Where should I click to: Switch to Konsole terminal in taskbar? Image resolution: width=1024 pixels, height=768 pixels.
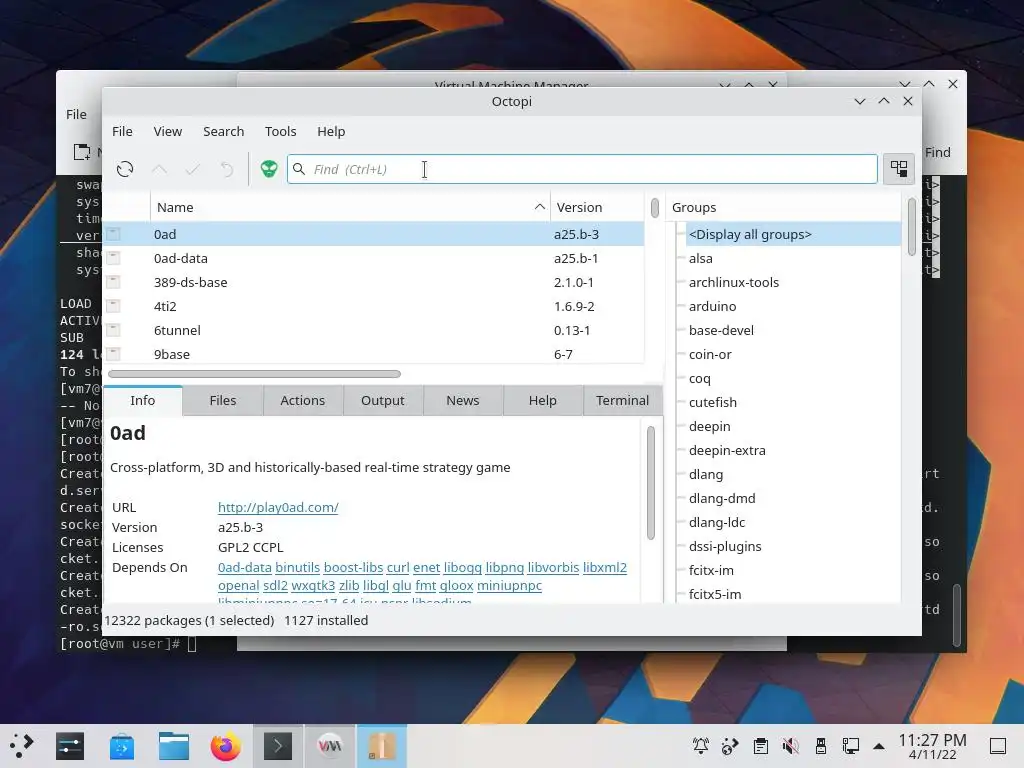tap(278, 746)
